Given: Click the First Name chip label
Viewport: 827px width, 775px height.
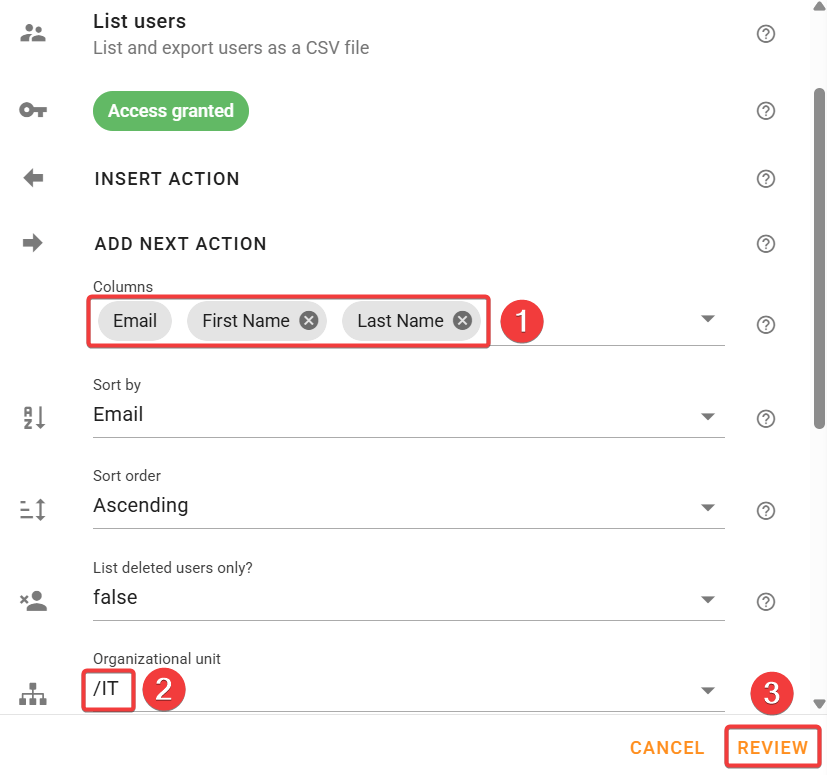Looking at the screenshot, I should [x=246, y=320].
